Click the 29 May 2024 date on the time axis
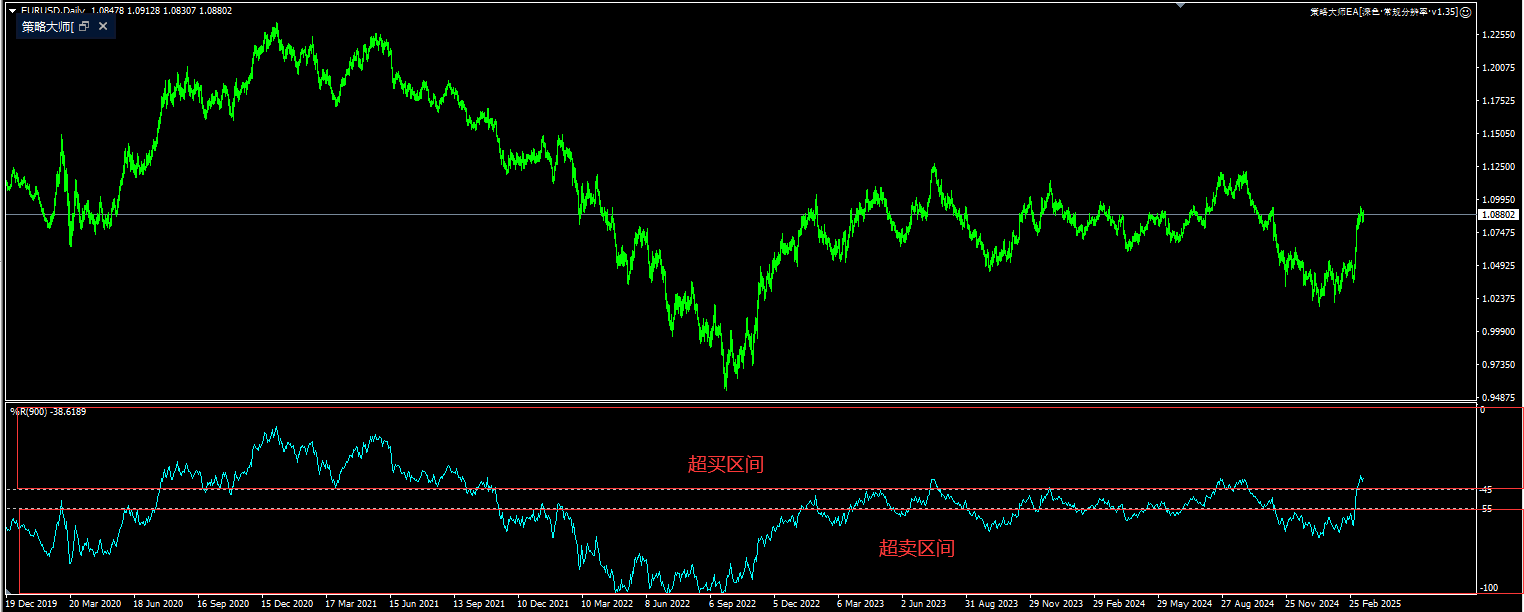The height and width of the screenshot is (612, 1524). click(x=1183, y=604)
